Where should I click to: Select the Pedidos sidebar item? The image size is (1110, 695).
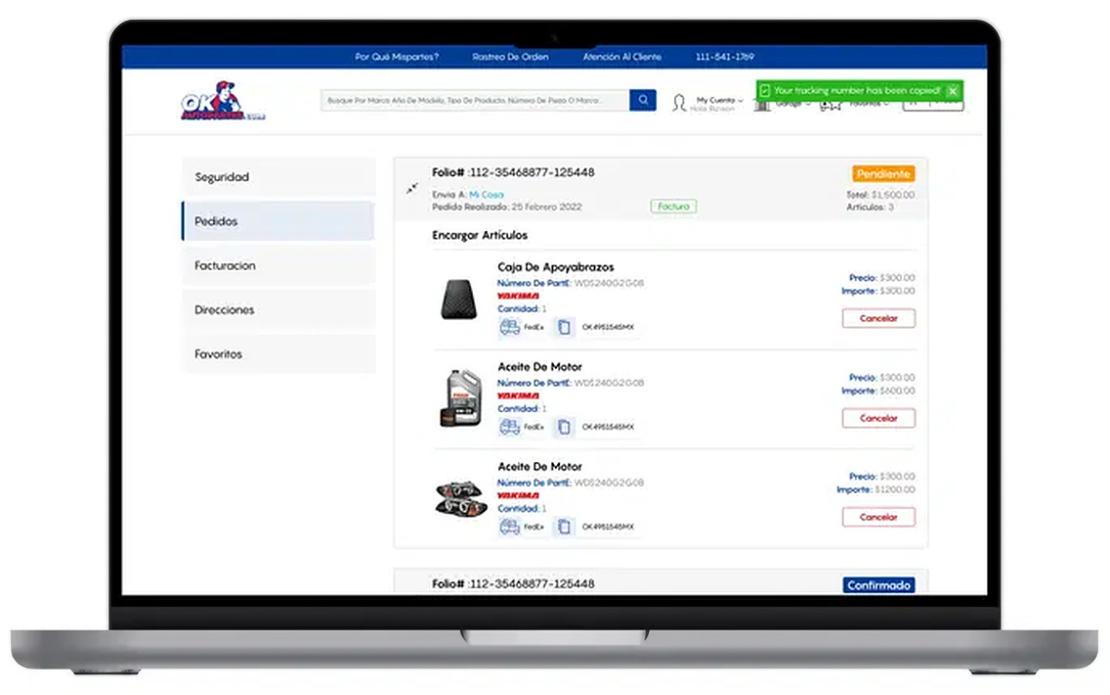pos(278,221)
